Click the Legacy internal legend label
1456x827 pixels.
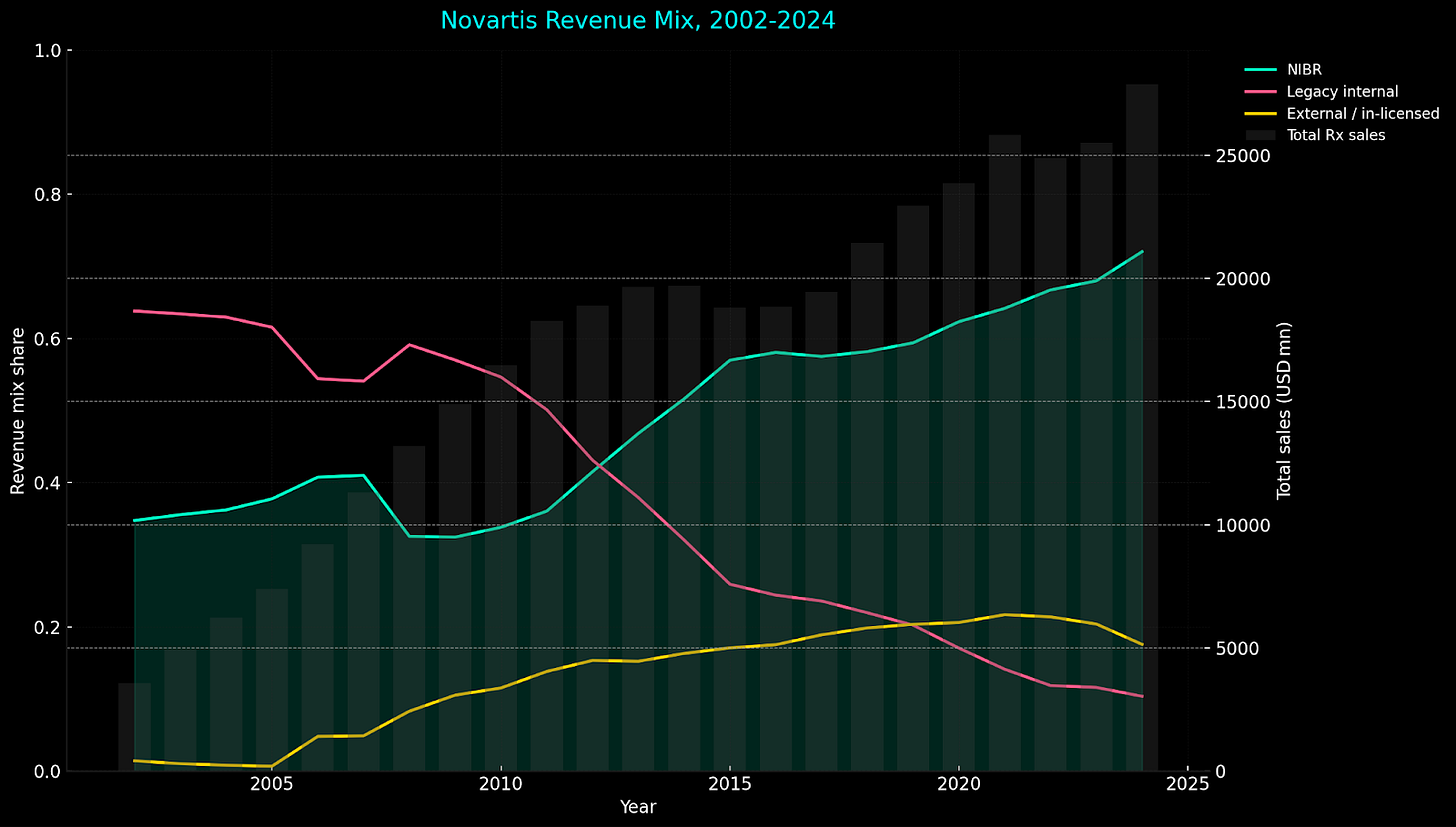coord(1342,91)
